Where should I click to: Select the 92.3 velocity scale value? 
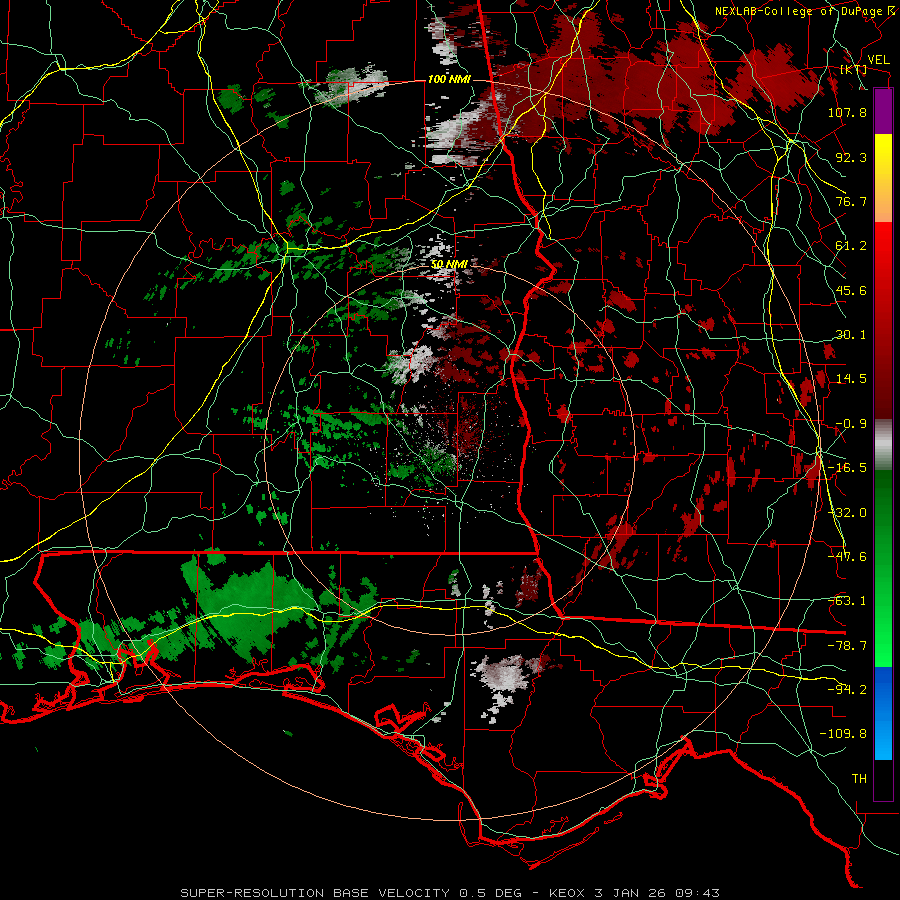[x=851, y=157]
